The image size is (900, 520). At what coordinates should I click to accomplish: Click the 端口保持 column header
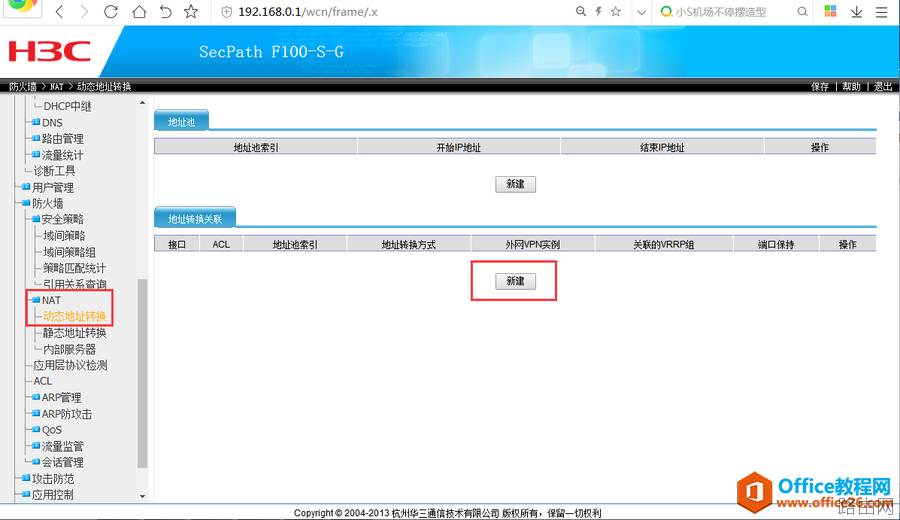pos(776,245)
